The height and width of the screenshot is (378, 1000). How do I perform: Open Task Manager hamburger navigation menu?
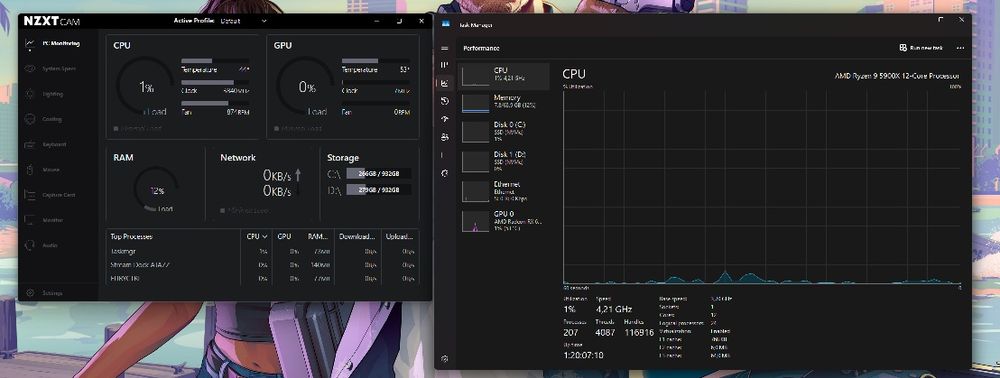coord(445,48)
